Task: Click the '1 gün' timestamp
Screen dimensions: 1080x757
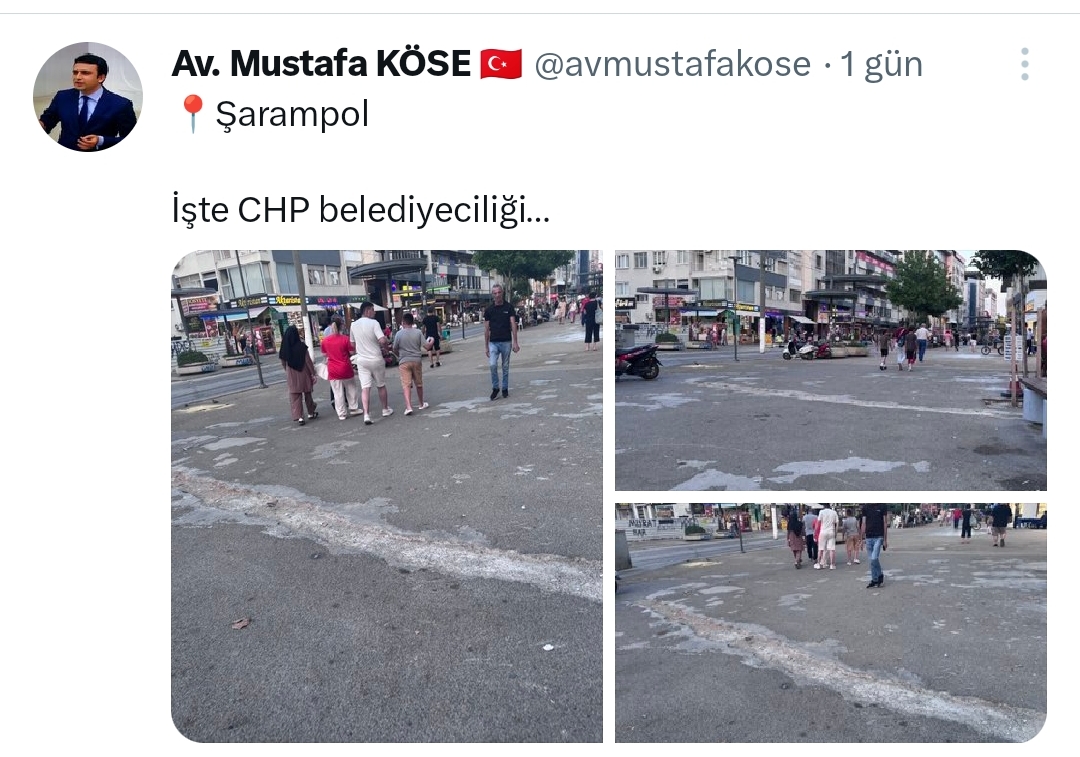Action: pos(881,64)
